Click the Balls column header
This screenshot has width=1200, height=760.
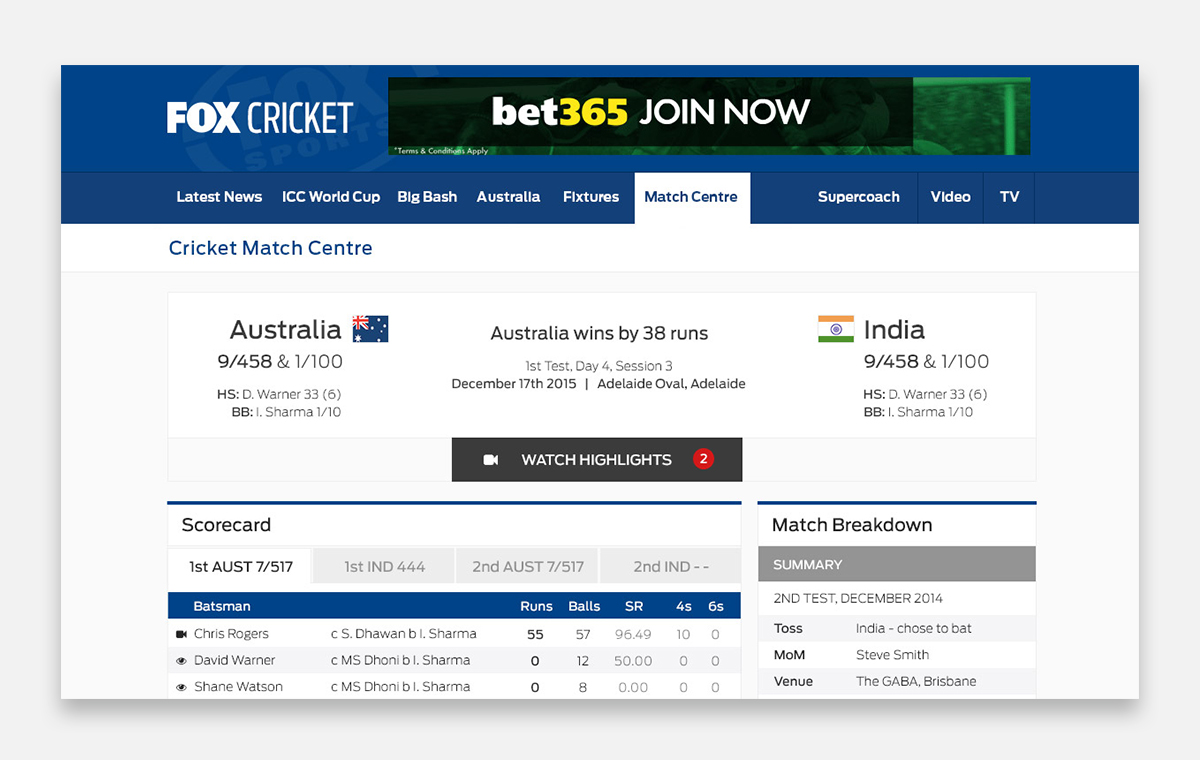pyautogui.click(x=584, y=606)
